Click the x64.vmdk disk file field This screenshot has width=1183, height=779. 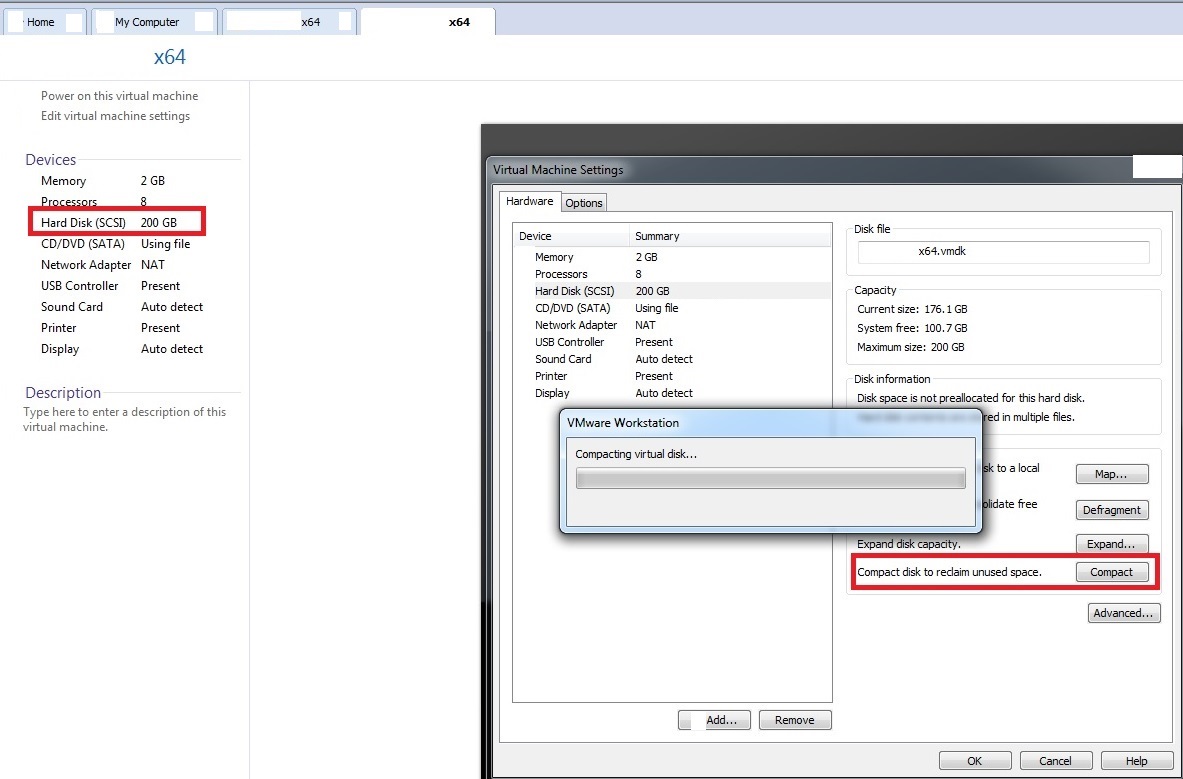click(x=1003, y=252)
